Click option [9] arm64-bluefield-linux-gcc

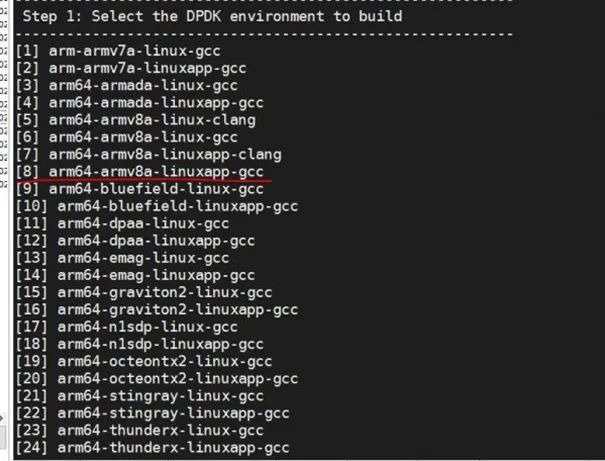coord(143,188)
